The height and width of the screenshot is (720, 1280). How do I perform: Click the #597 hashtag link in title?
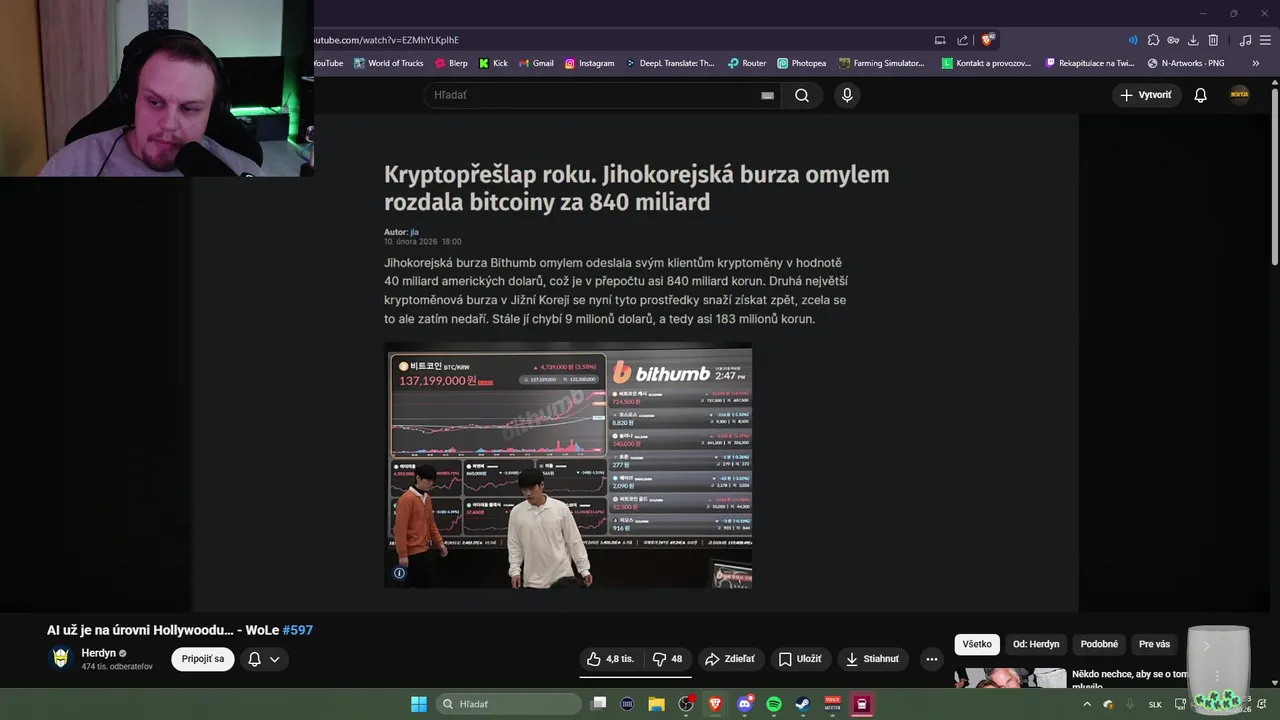click(298, 630)
